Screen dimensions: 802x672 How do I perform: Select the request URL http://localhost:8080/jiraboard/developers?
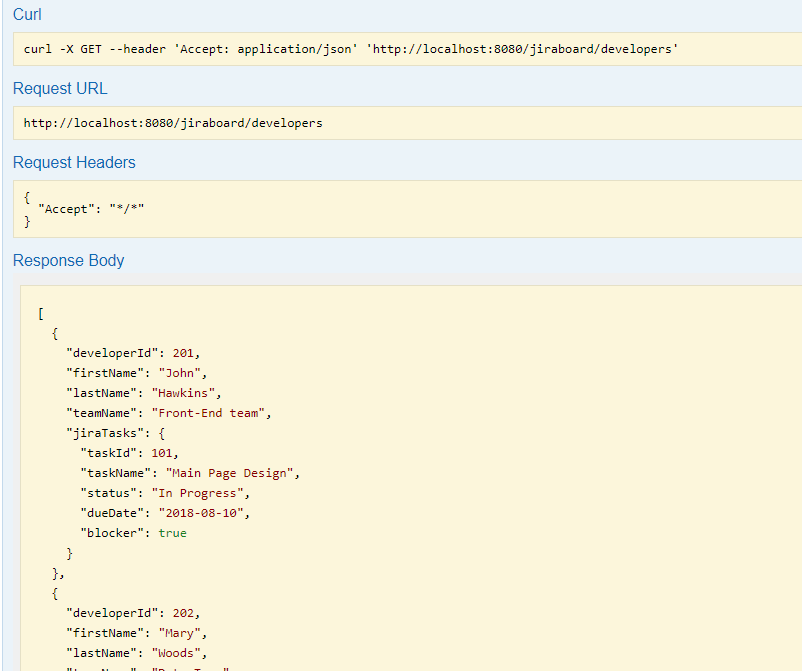[173, 123]
